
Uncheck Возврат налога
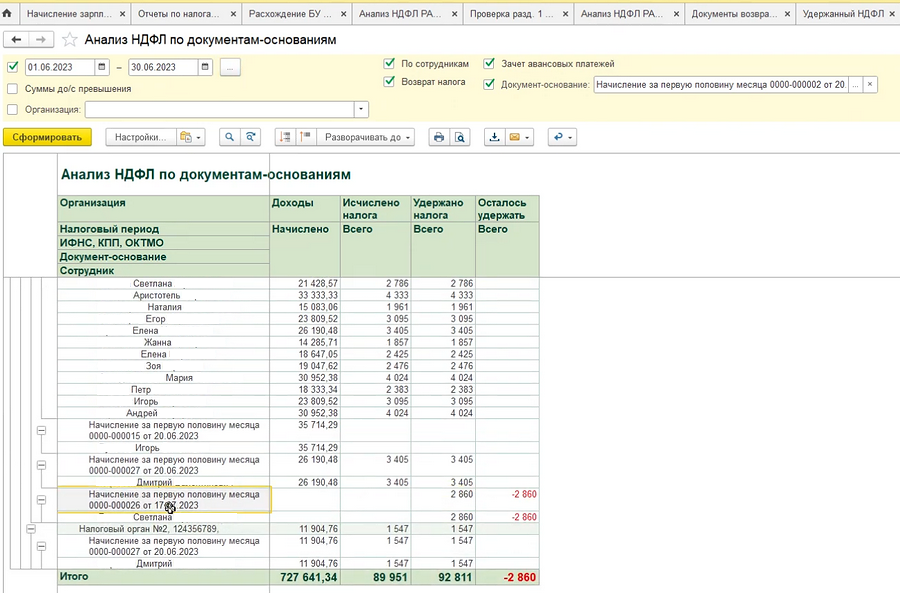(x=389, y=82)
